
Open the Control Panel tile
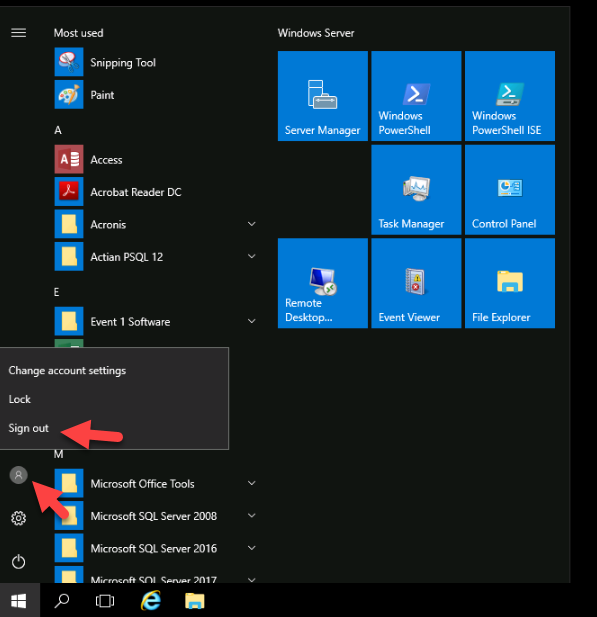(510, 189)
